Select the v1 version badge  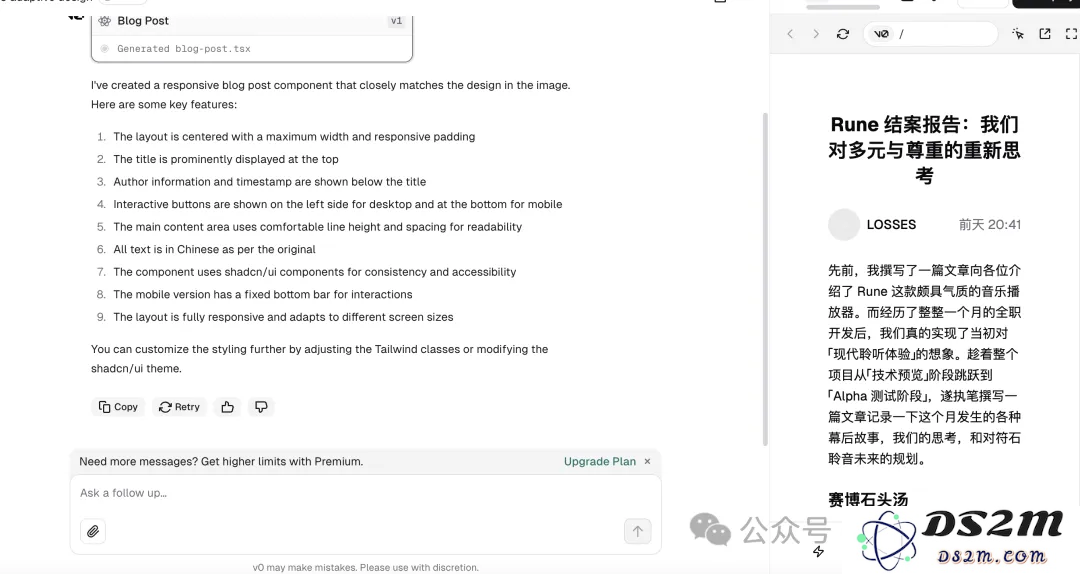[396, 21]
